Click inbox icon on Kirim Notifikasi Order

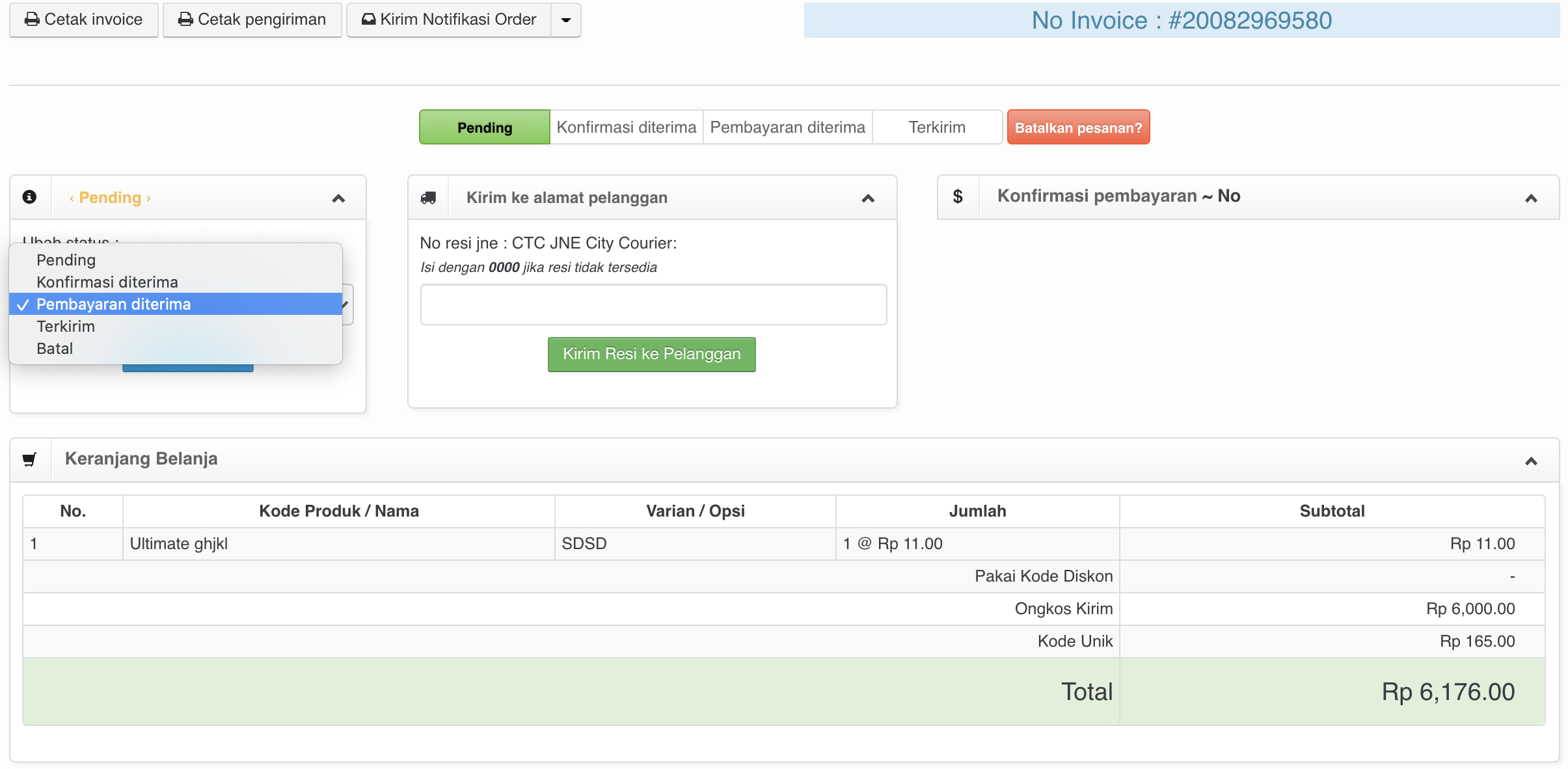369,20
